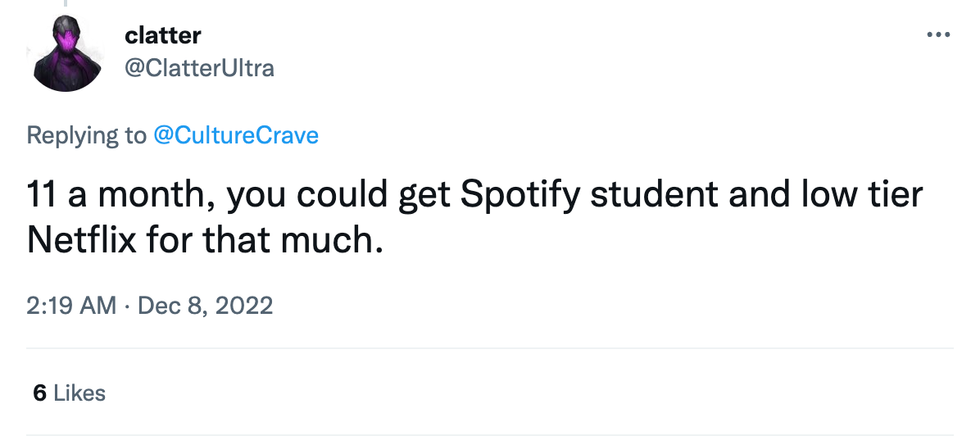Click the @ClatterUltra handle
The width and height of the screenshot is (980, 436).
[x=198, y=67]
